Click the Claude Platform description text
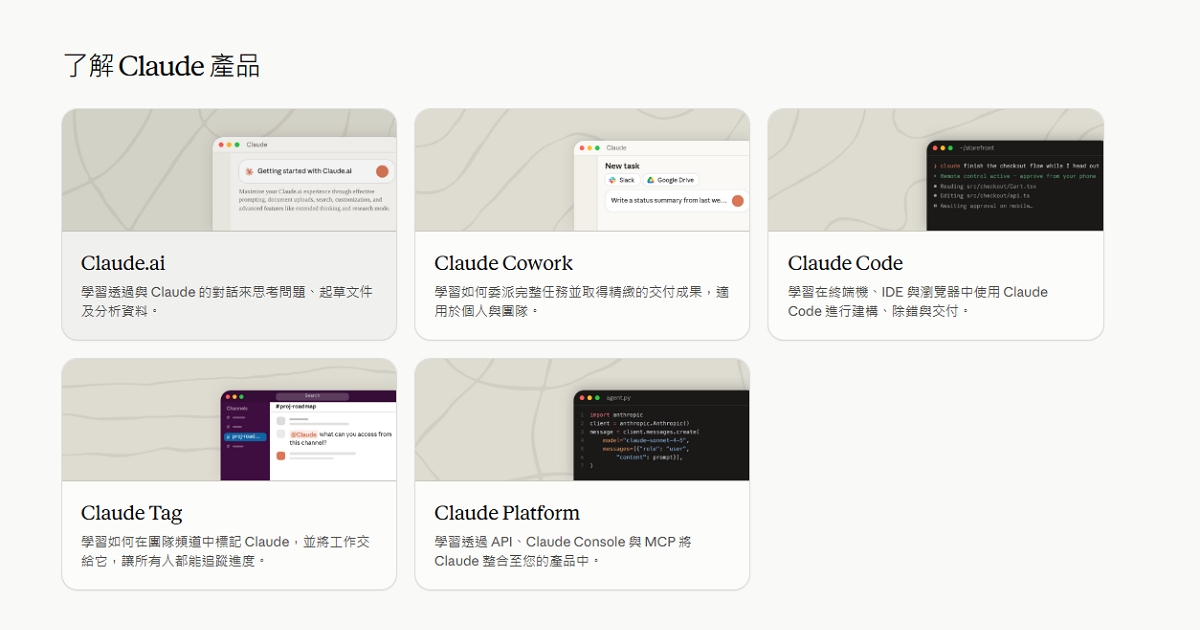The height and width of the screenshot is (630, 1200). click(563, 551)
